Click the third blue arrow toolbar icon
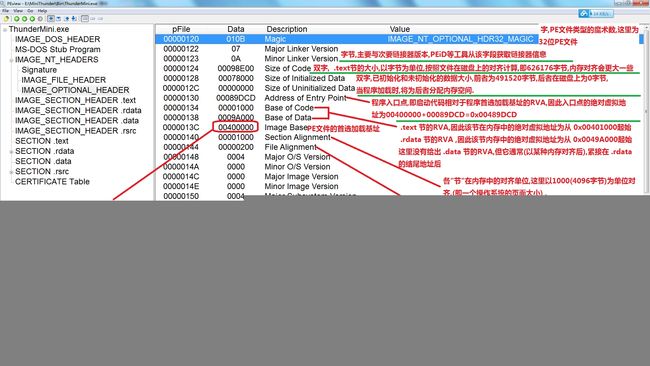This screenshot has width=650, height=366. tap(66, 19)
